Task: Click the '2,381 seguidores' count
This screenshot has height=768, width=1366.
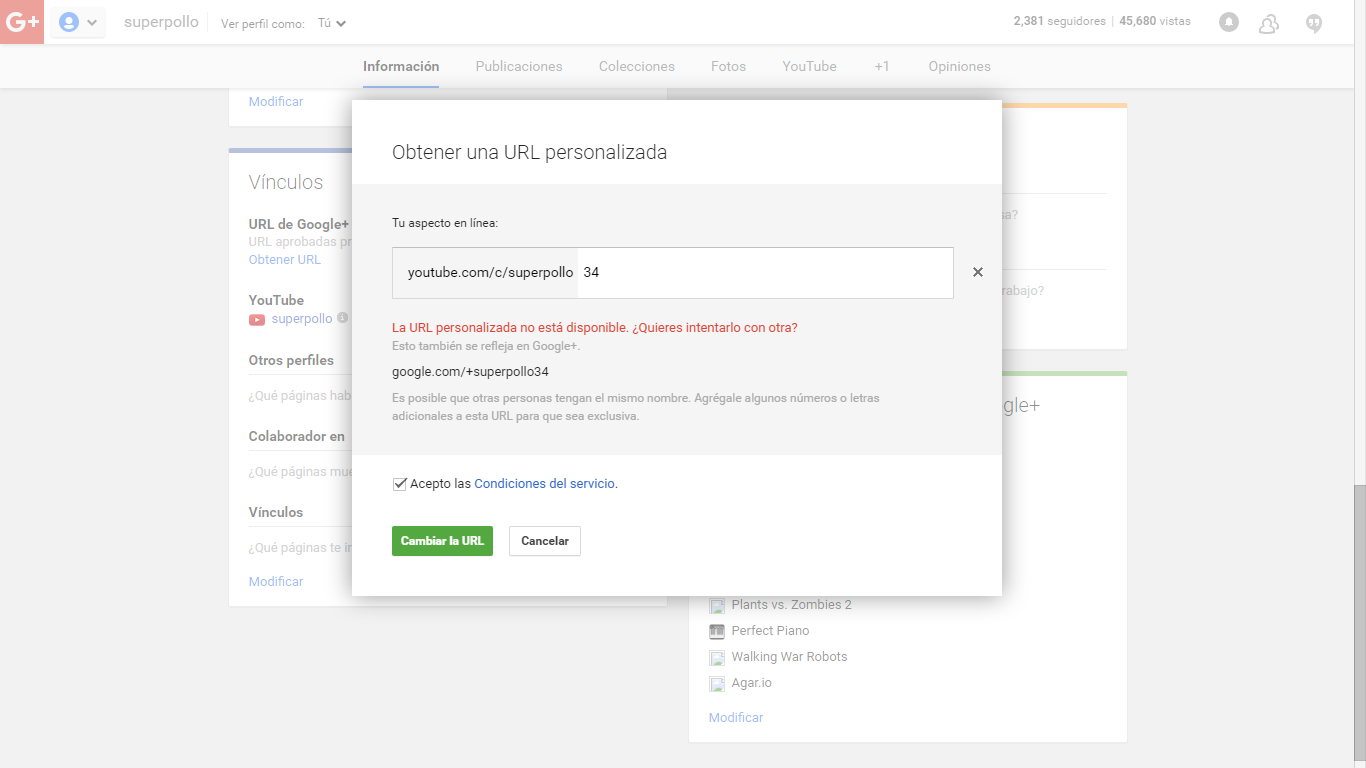Action: tap(1060, 21)
